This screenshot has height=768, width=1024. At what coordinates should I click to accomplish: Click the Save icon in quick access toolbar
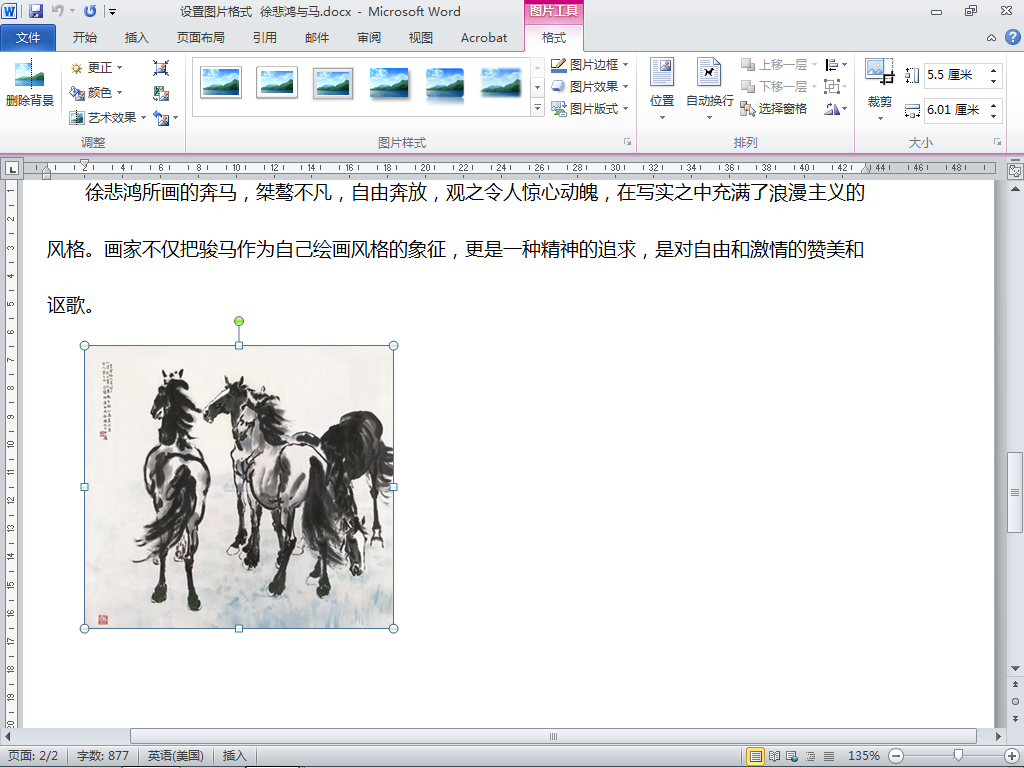coord(36,11)
